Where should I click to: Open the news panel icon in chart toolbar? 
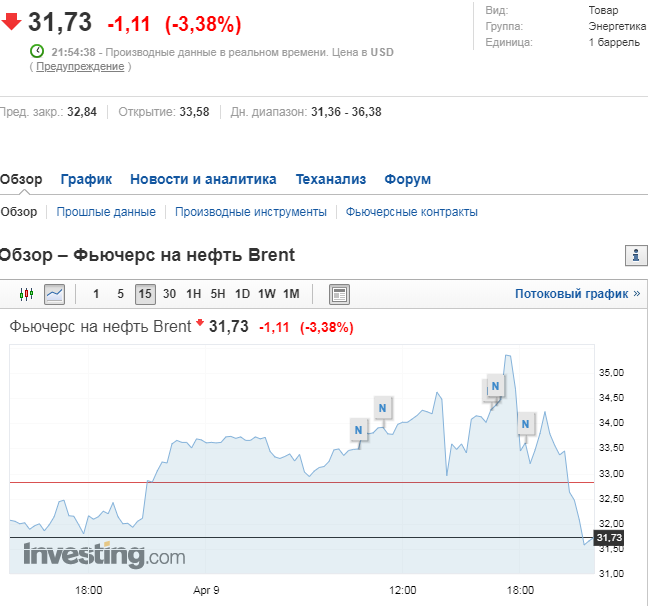(339, 294)
